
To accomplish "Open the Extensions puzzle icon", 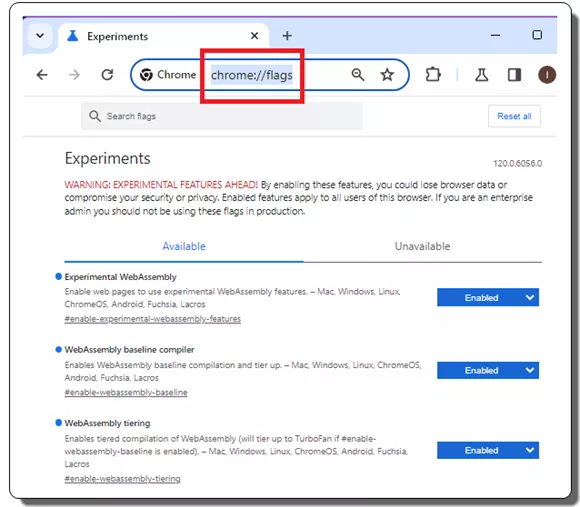I will point(433,74).
